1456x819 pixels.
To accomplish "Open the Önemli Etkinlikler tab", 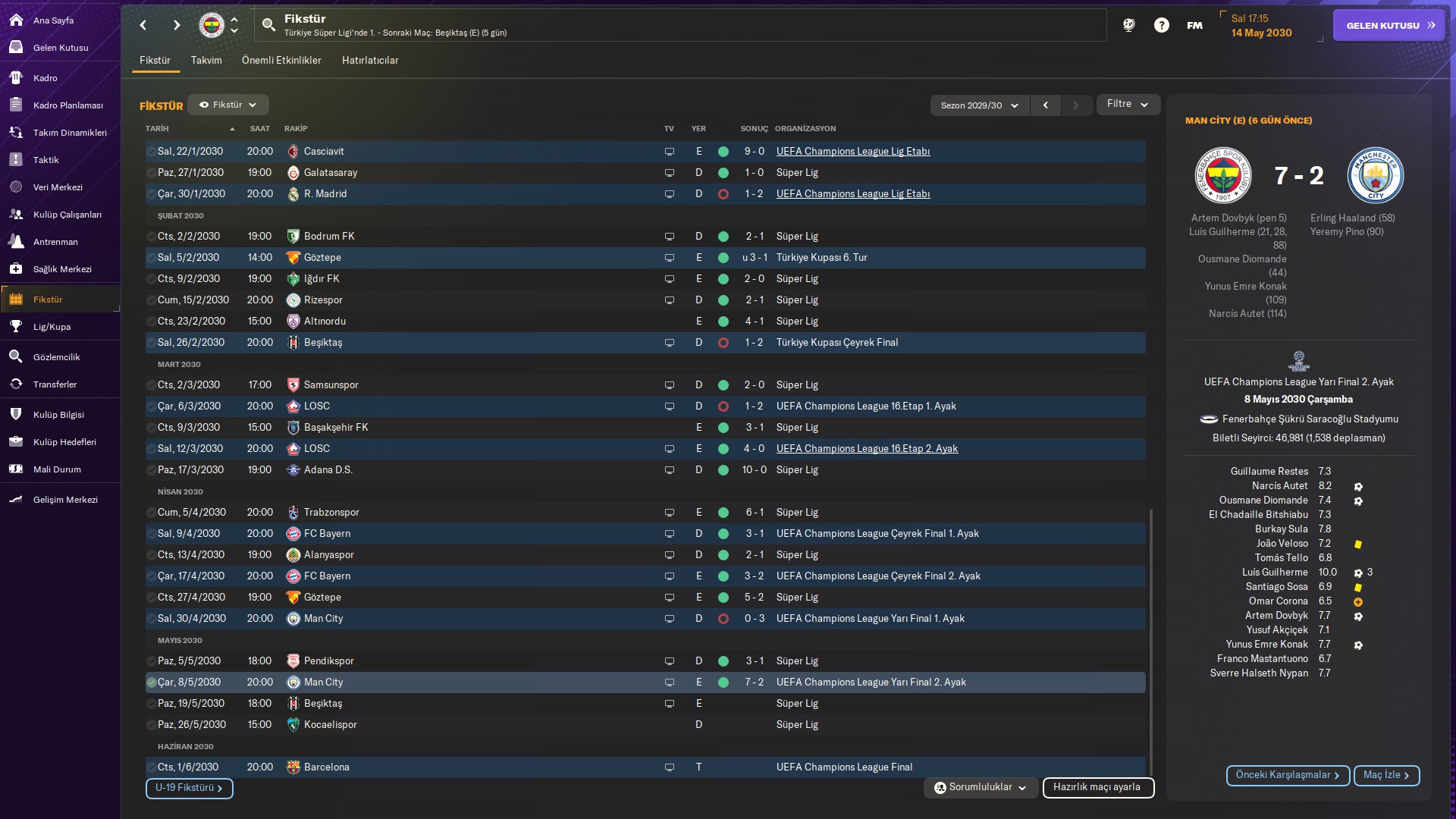I will (281, 61).
